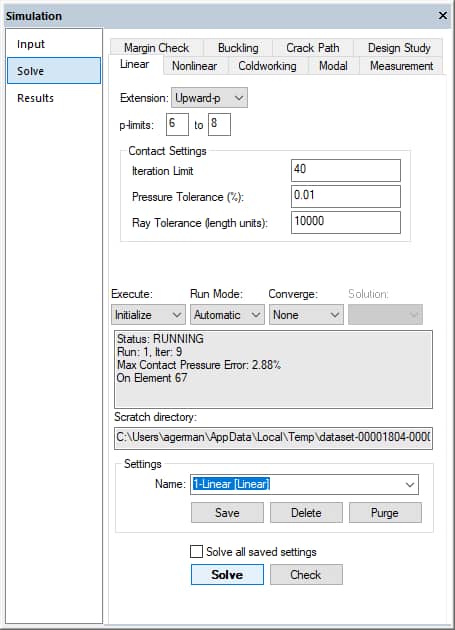Click the Iteration Limit input field

[346, 170]
